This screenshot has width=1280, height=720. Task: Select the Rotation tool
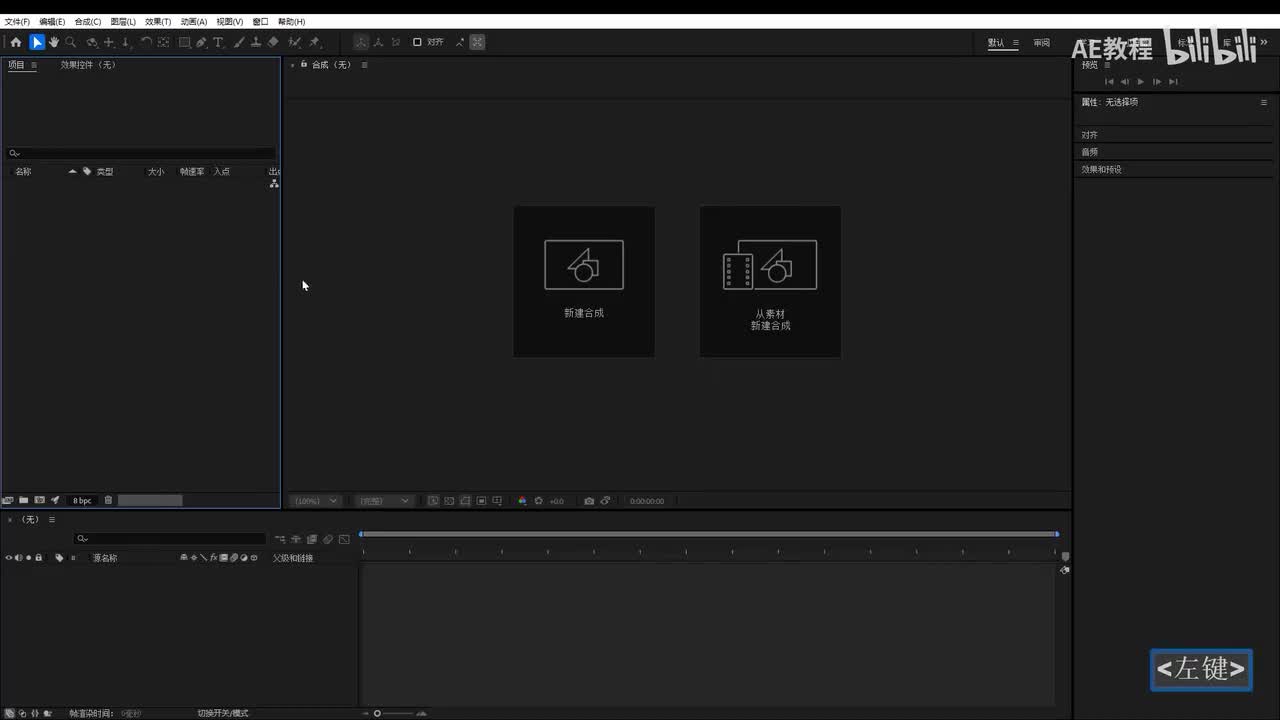(146, 42)
